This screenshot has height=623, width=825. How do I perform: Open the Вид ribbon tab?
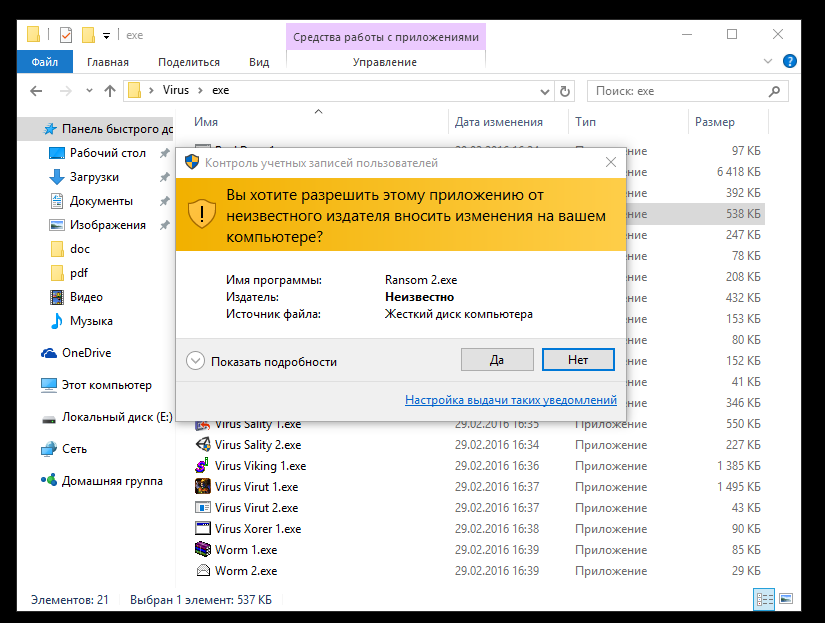pyautogui.click(x=259, y=62)
